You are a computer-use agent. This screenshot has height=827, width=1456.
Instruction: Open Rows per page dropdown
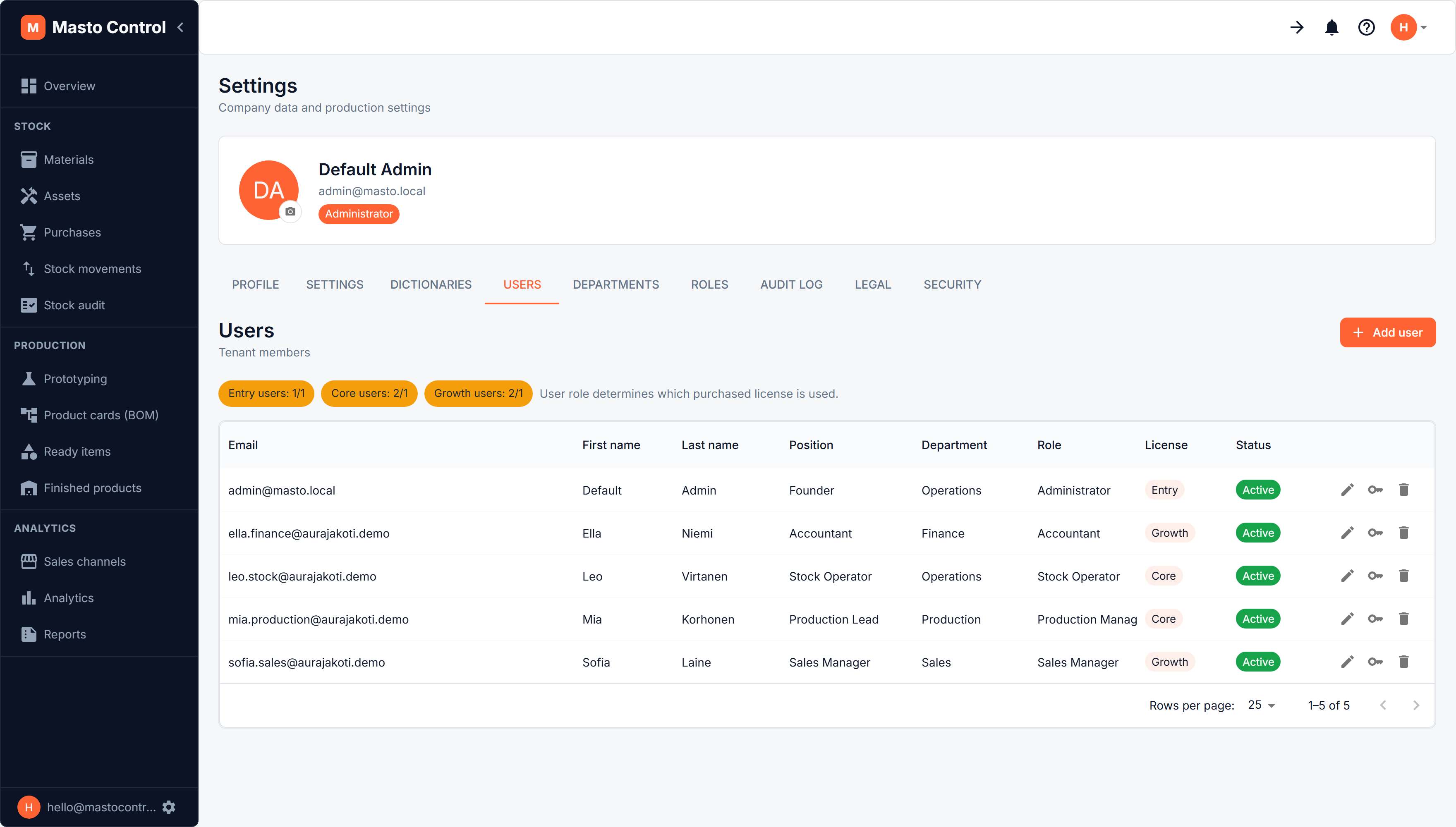tap(1262, 705)
